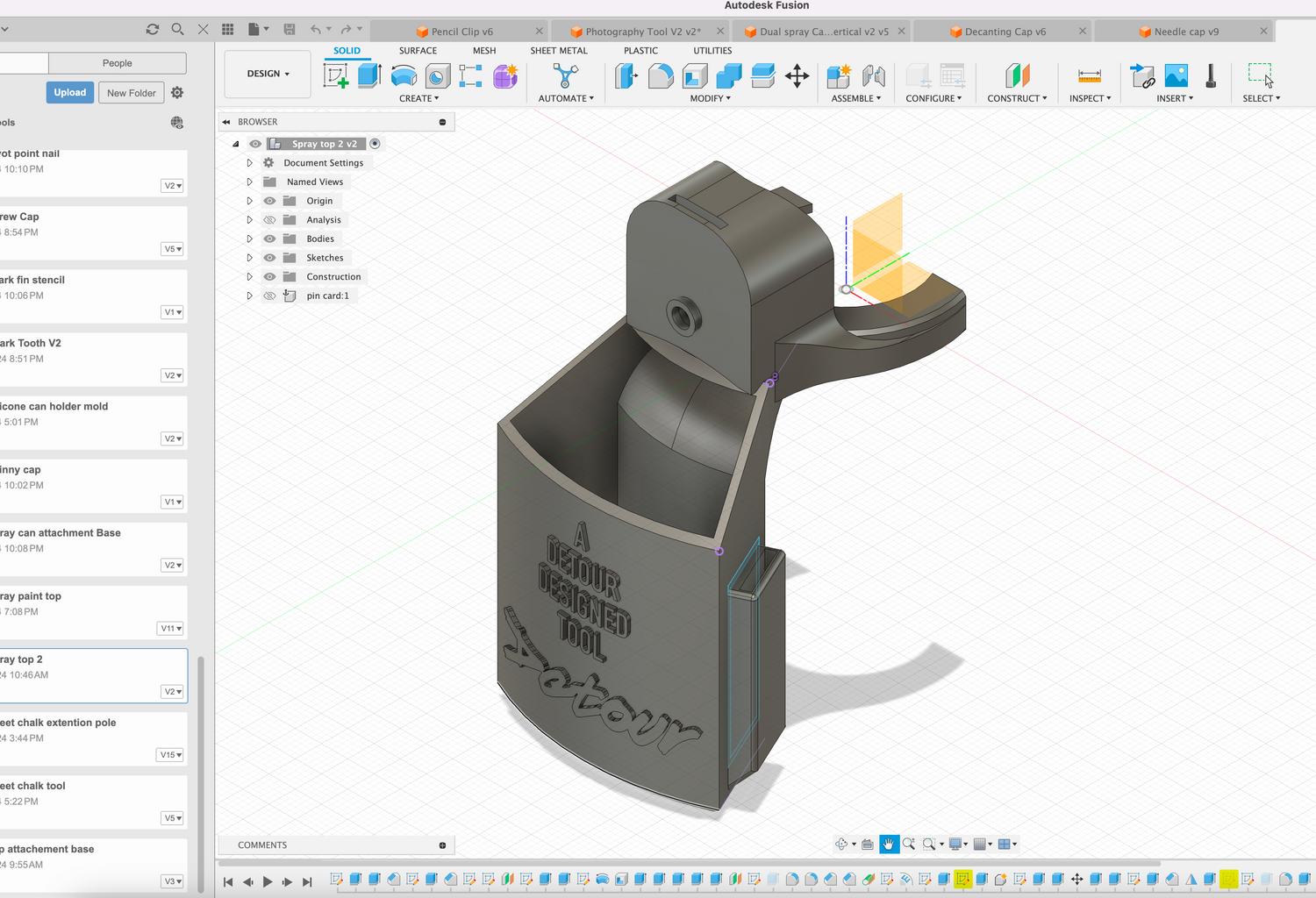The image size is (1316, 898).
Task: Play the timeline forward
Action: pos(268,881)
